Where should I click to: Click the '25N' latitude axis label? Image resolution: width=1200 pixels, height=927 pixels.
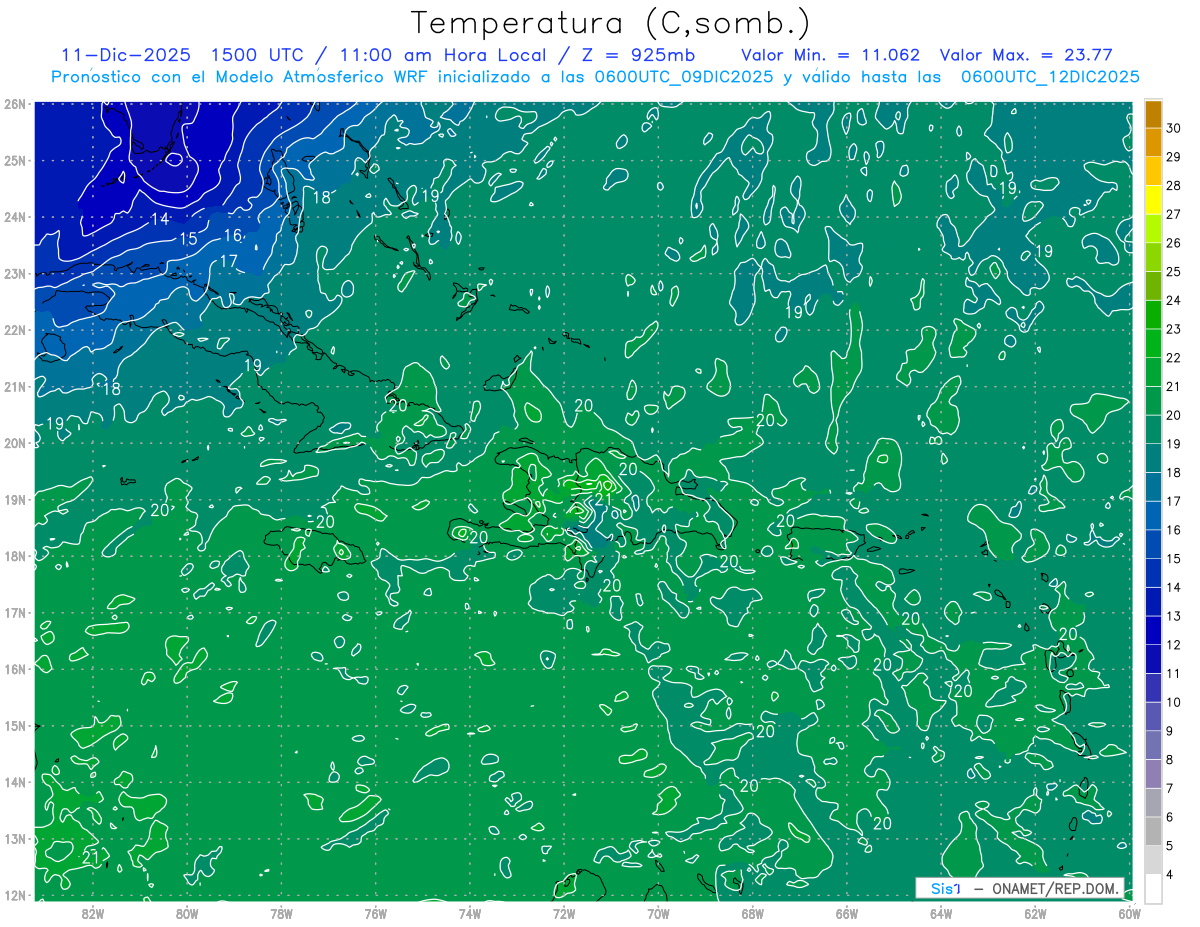pos(14,160)
